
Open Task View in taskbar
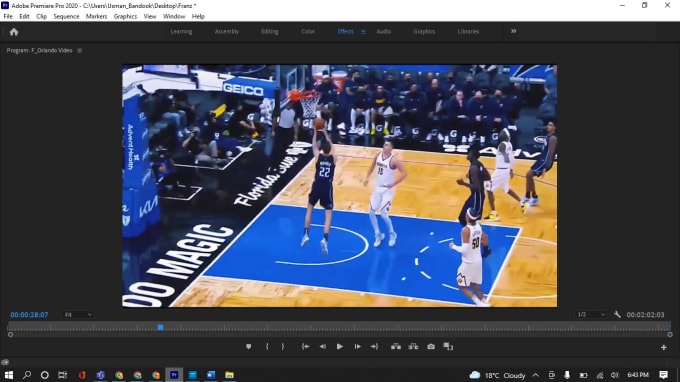tap(63, 375)
